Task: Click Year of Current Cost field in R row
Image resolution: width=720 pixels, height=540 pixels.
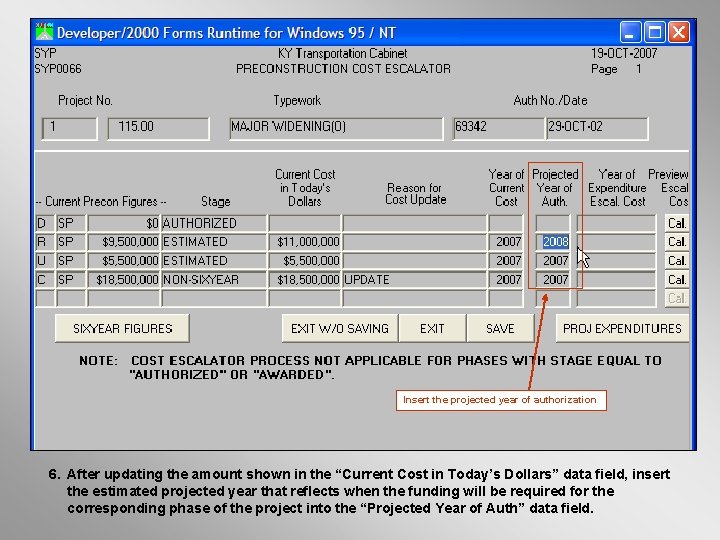Action: point(506,242)
